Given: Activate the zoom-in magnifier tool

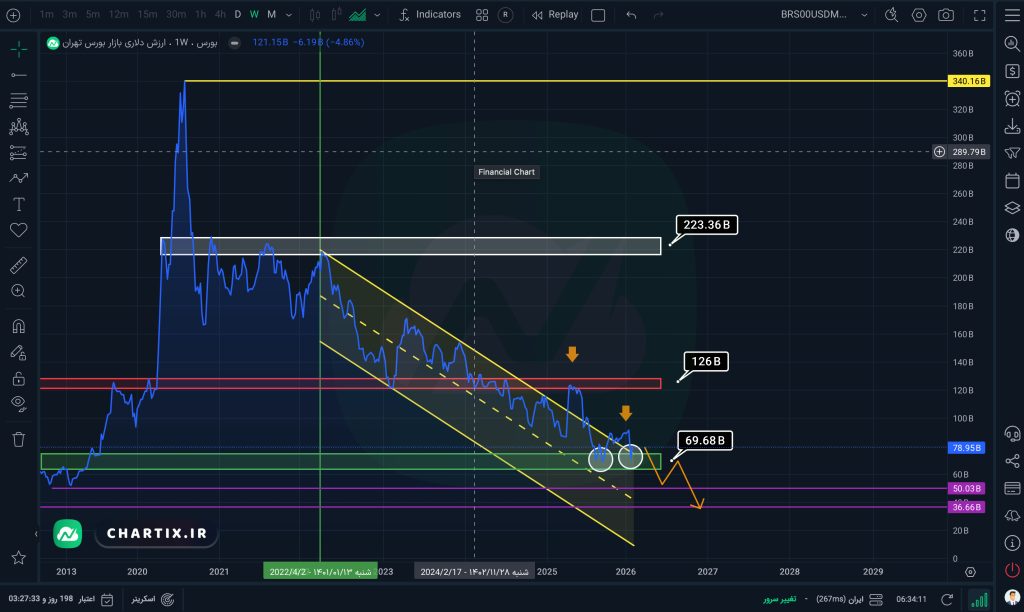Looking at the screenshot, I should (18, 291).
